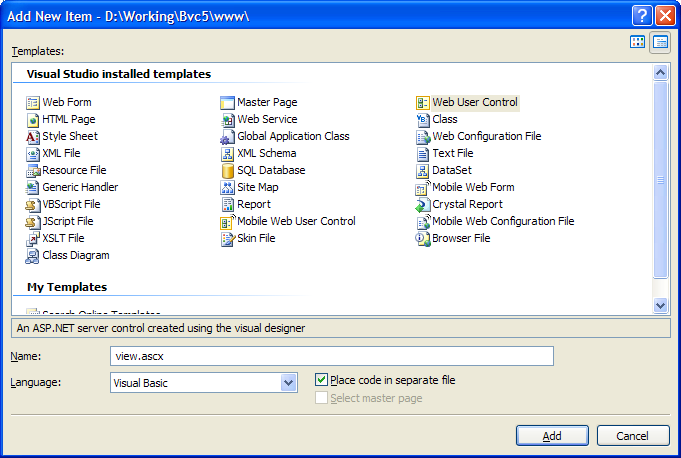Choose the Browser File template icon
Screen dimensions: 681x458
click(422, 239)
